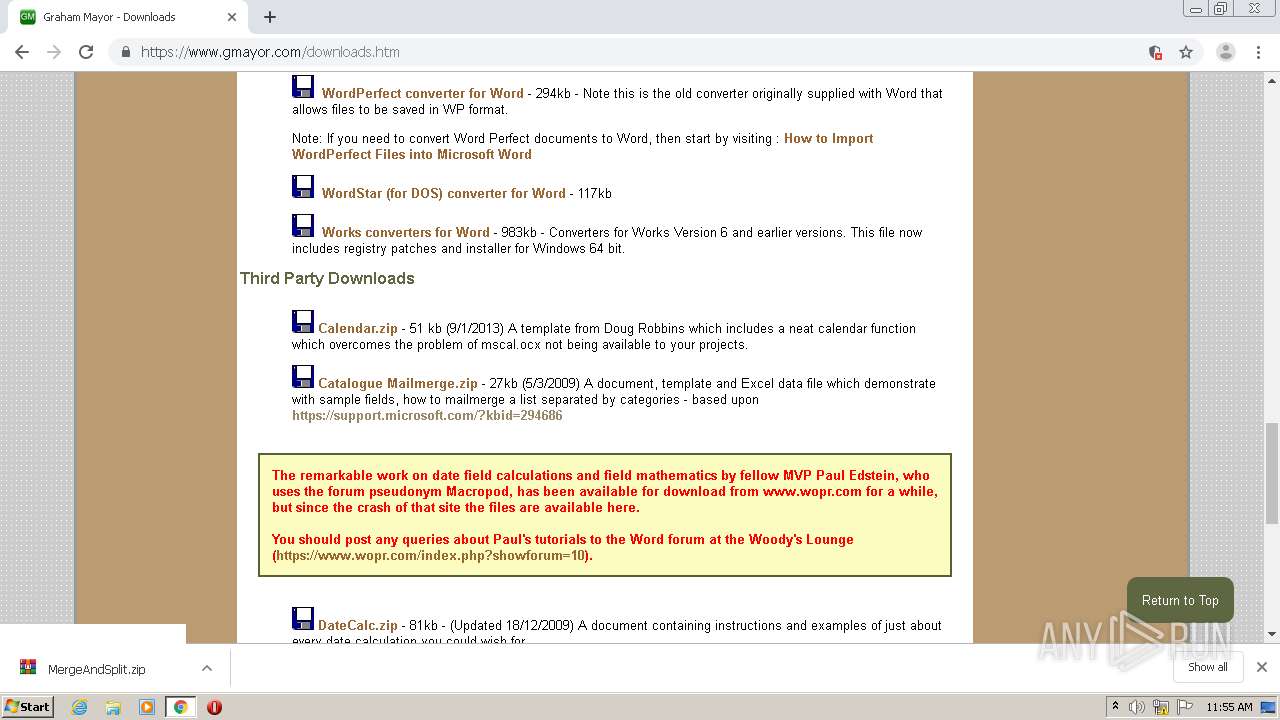Show hidden system tray icons
The width and height of the screenshot is (1280, 720).
[x=1115, y=707]
